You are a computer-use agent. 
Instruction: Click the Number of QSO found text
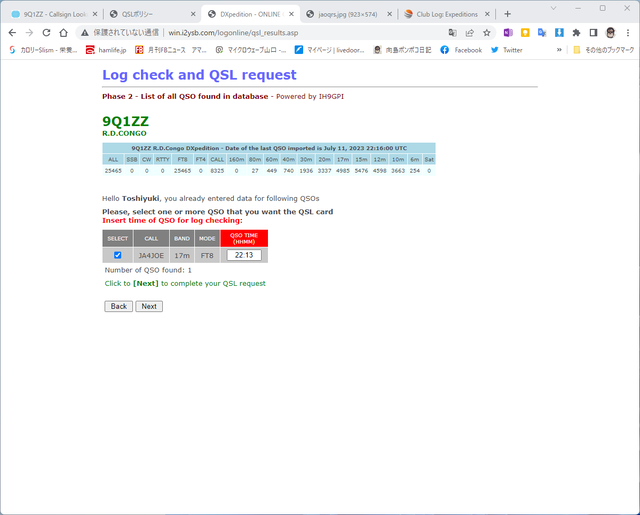click(x=148, y=270)
